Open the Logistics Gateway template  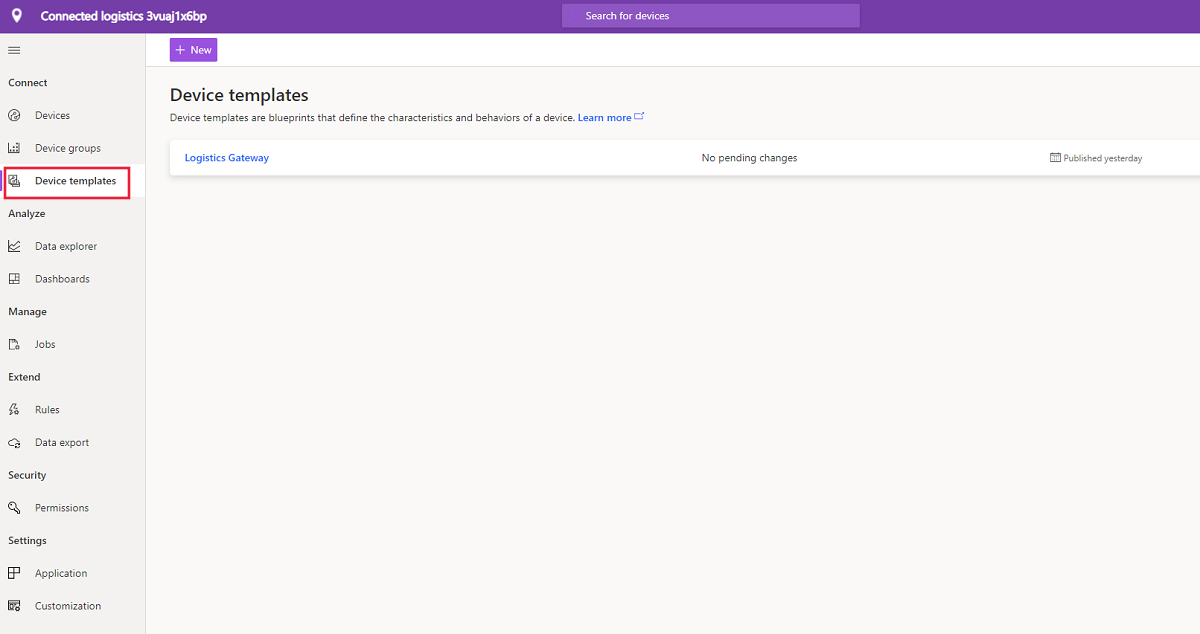pyautogui.click(x=226, y=157)
